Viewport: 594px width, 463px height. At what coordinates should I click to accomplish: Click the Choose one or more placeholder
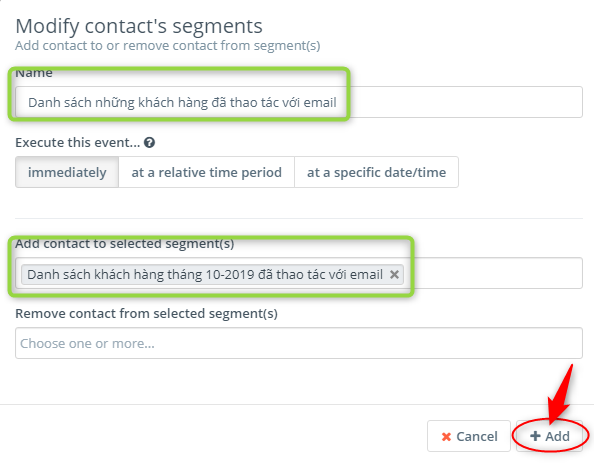[x=88, y=343]
